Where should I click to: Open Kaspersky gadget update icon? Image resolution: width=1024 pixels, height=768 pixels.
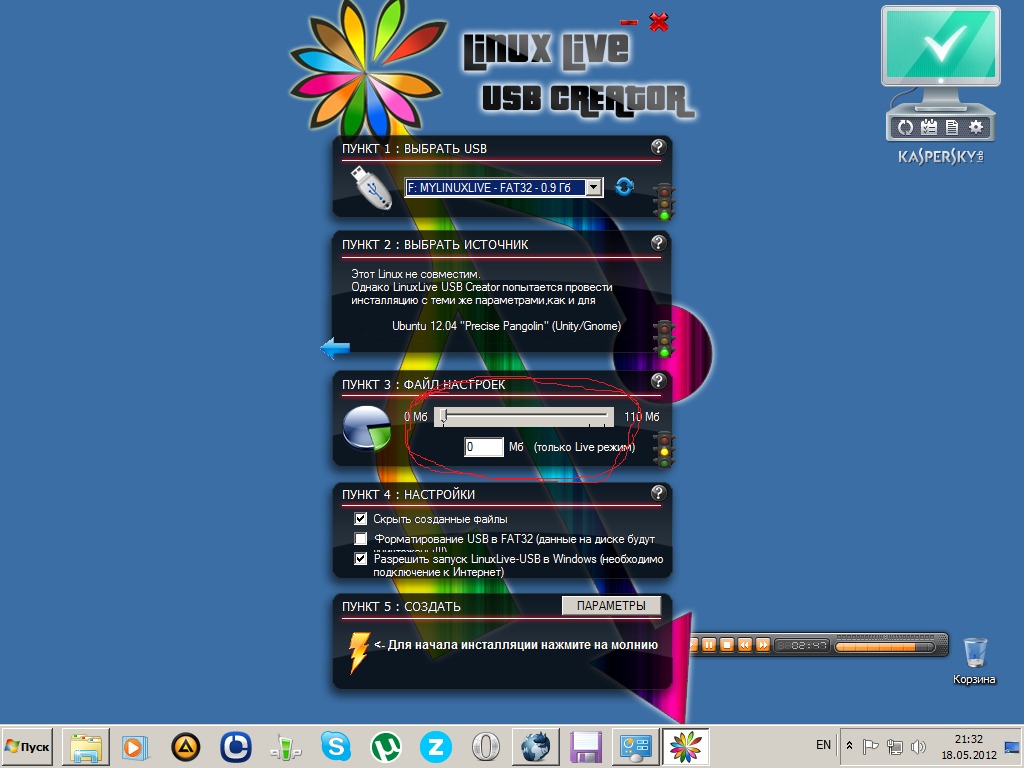(905, 127)
